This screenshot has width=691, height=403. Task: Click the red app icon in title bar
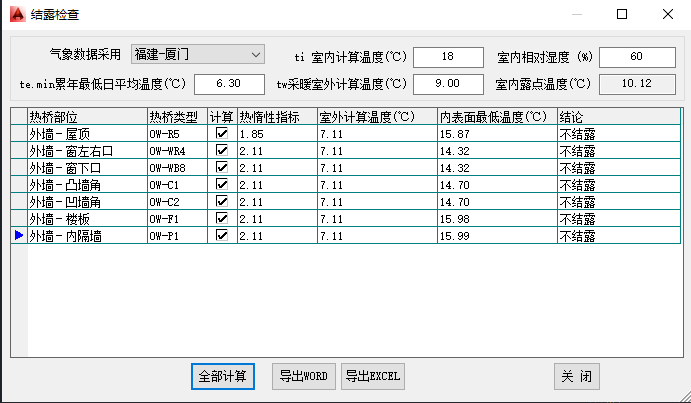point(16,14)
